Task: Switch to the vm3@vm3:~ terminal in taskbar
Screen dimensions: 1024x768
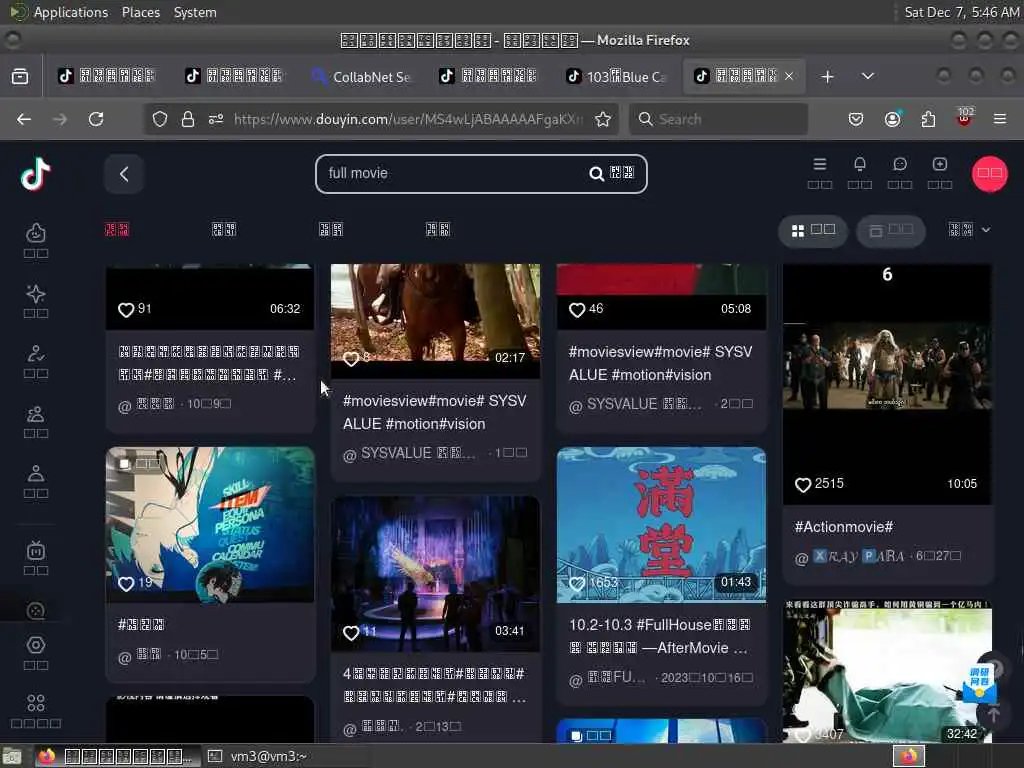Action: tap(258, 756)
